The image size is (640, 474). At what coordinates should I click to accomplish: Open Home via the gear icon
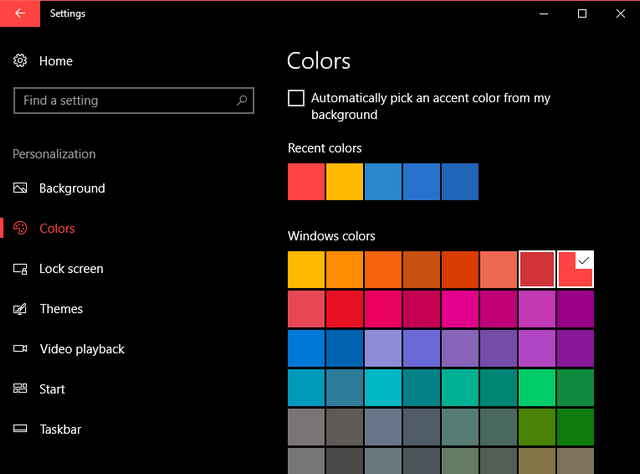click(20, 61)
